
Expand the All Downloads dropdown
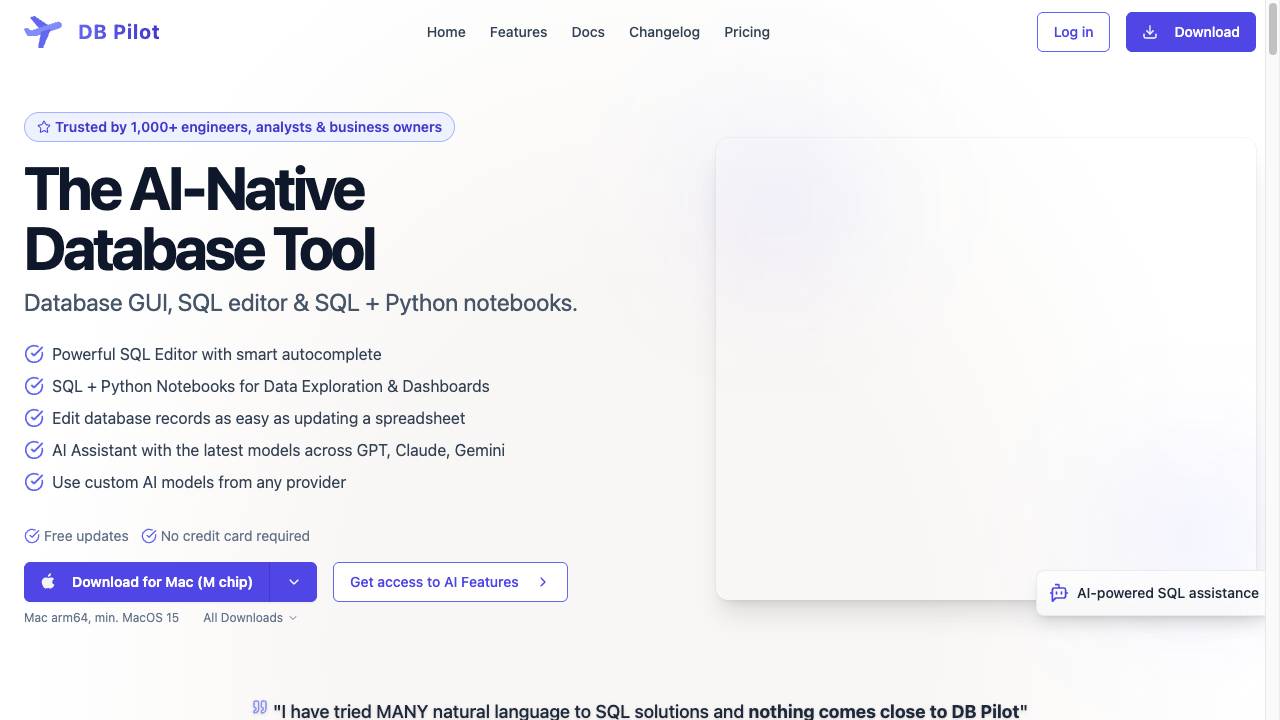click(x=250, y=618)
